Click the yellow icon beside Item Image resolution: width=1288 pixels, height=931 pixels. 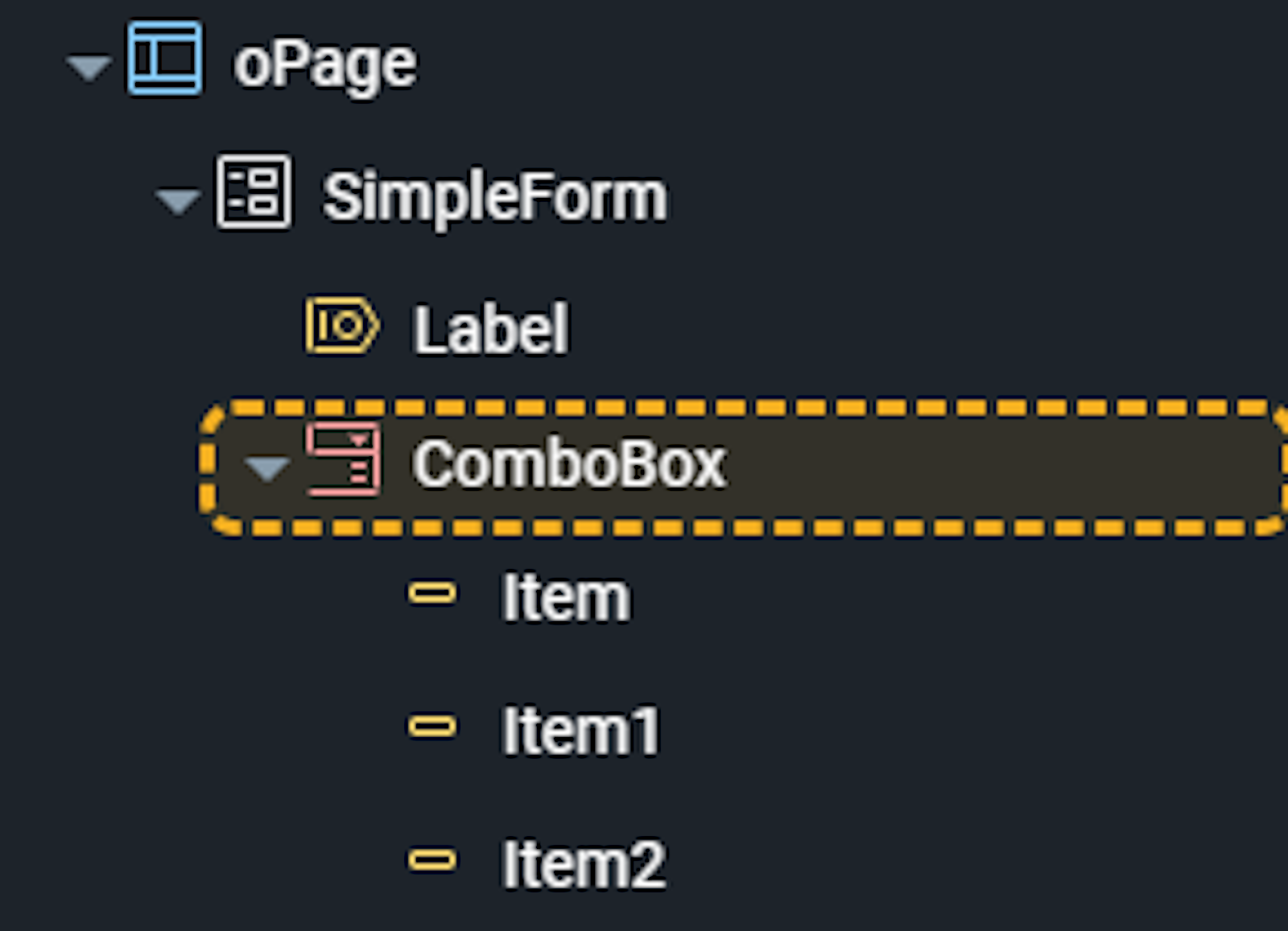pos(432,594)
